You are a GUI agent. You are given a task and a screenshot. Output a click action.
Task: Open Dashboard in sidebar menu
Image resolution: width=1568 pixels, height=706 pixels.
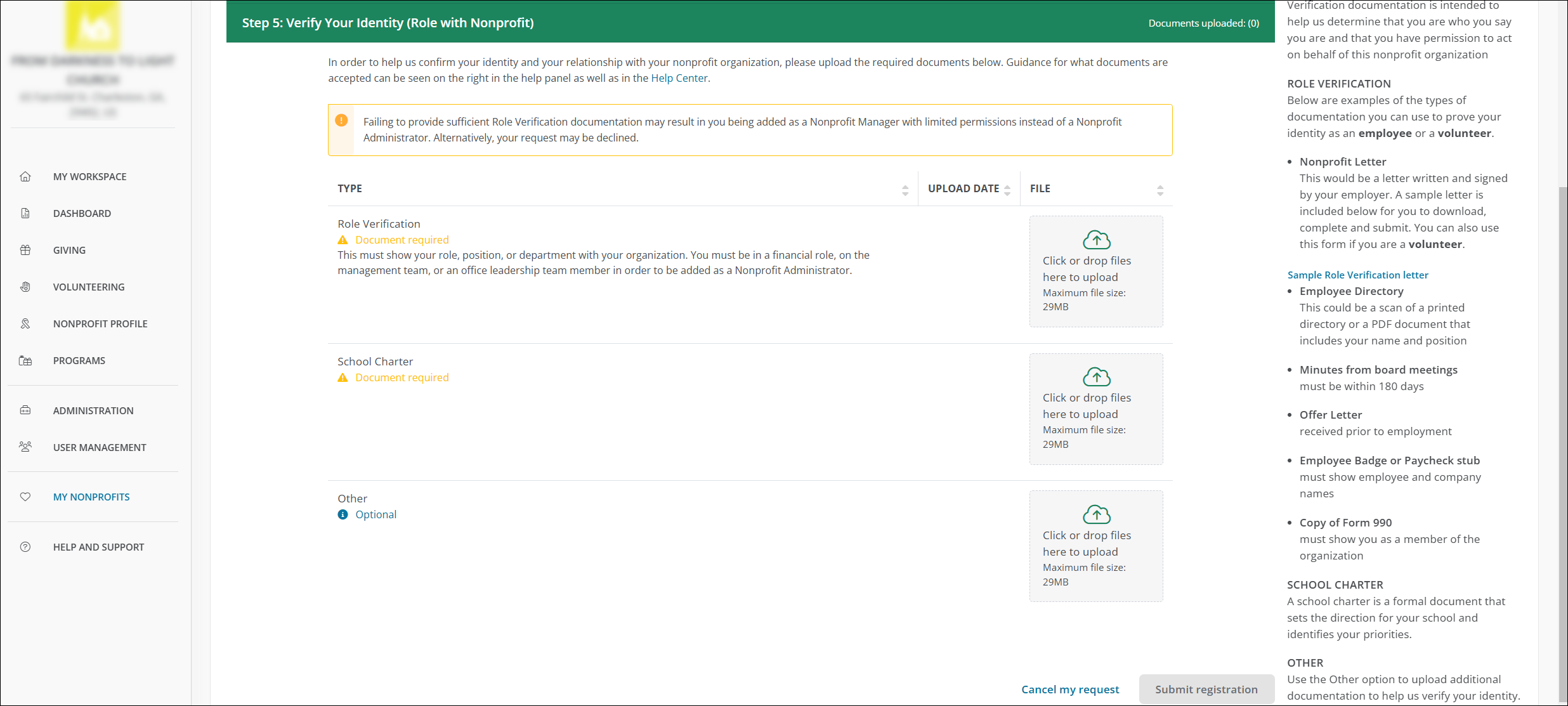coord(82,213)
